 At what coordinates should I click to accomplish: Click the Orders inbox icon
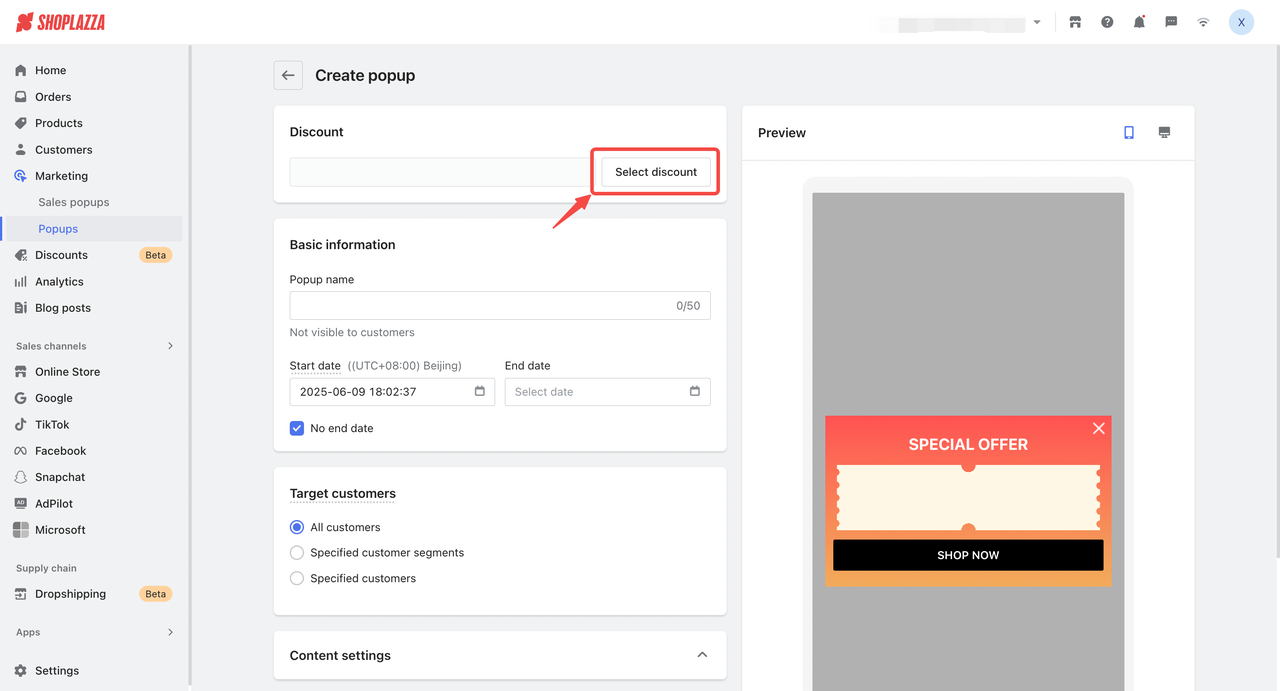(21, 97)
